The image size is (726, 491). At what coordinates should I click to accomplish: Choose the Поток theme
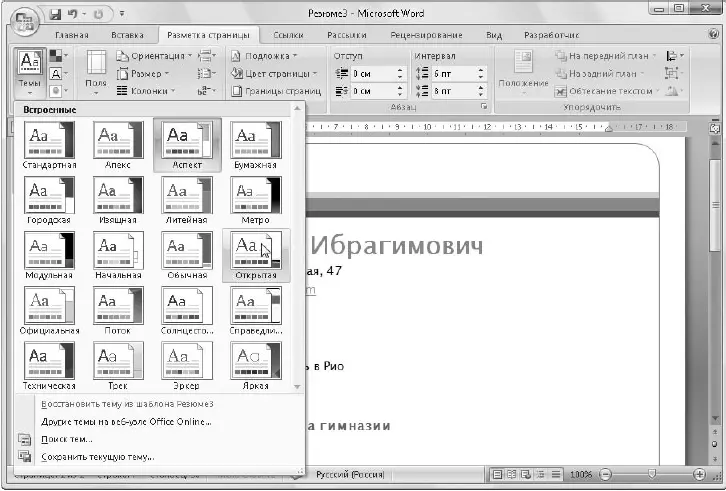(x=118, y=310)
